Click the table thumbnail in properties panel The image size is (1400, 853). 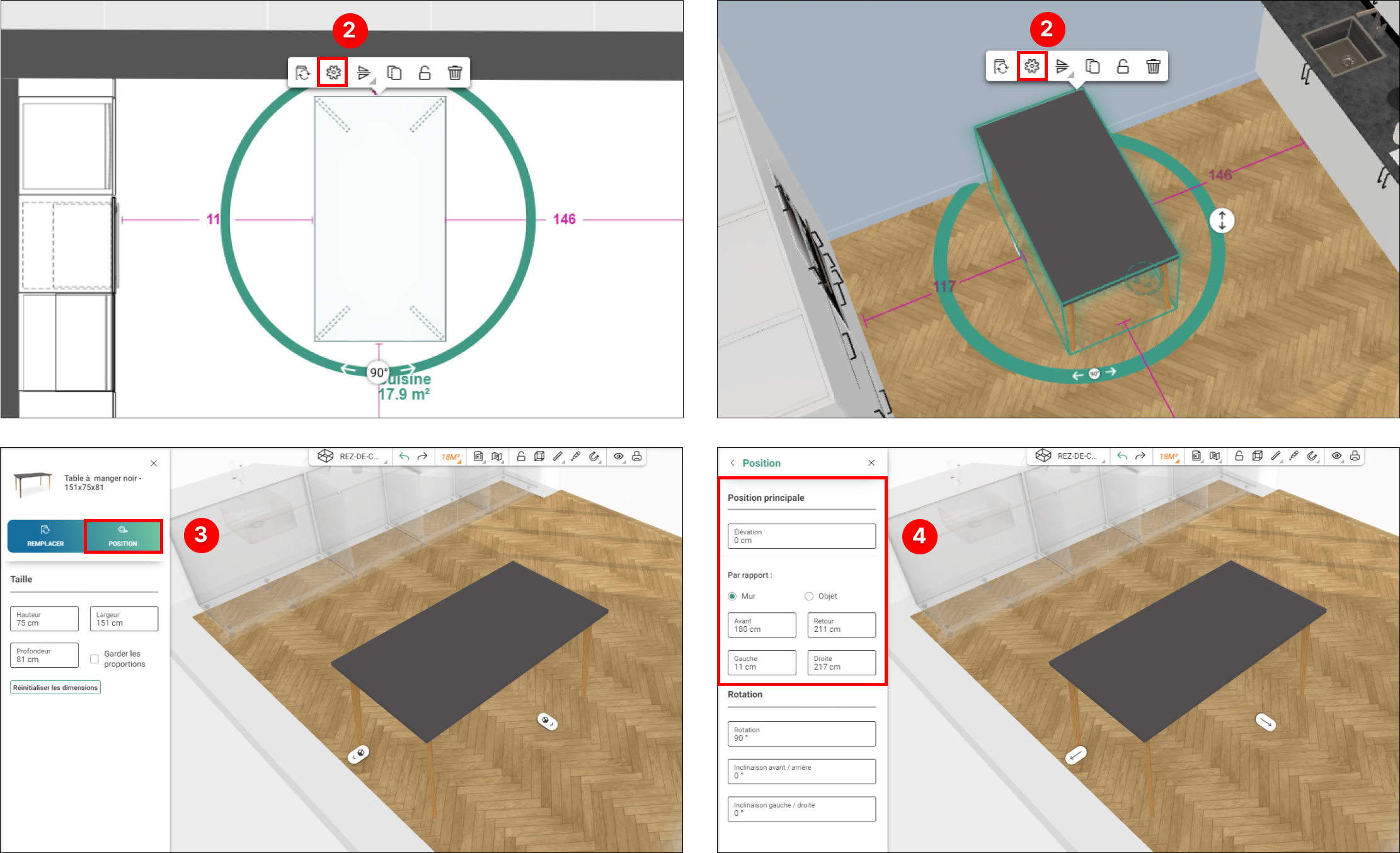pos(33,483)
